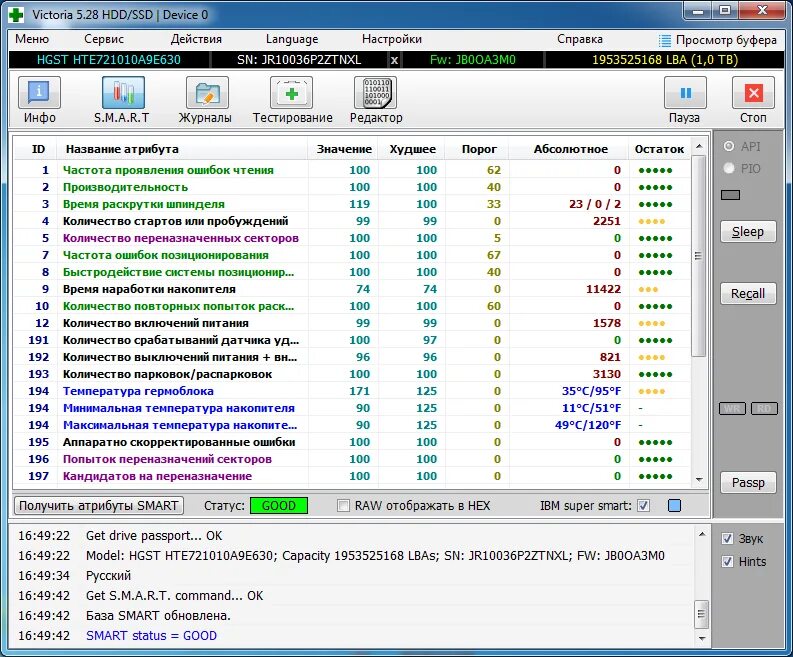The width and height of the screenshot is (793, 657).
Task: Select row Частота проявления ошибок чтения
Action: 352,170
